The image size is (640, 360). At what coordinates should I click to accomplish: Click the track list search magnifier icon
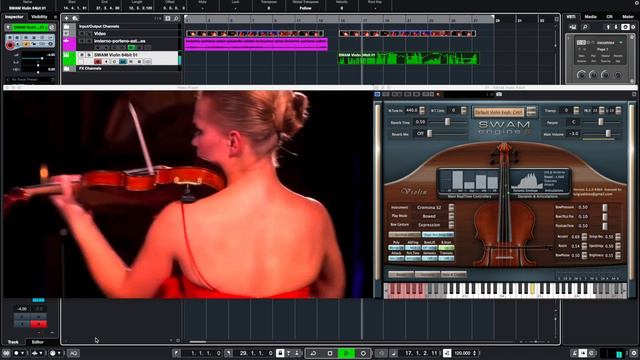[176, 18]
